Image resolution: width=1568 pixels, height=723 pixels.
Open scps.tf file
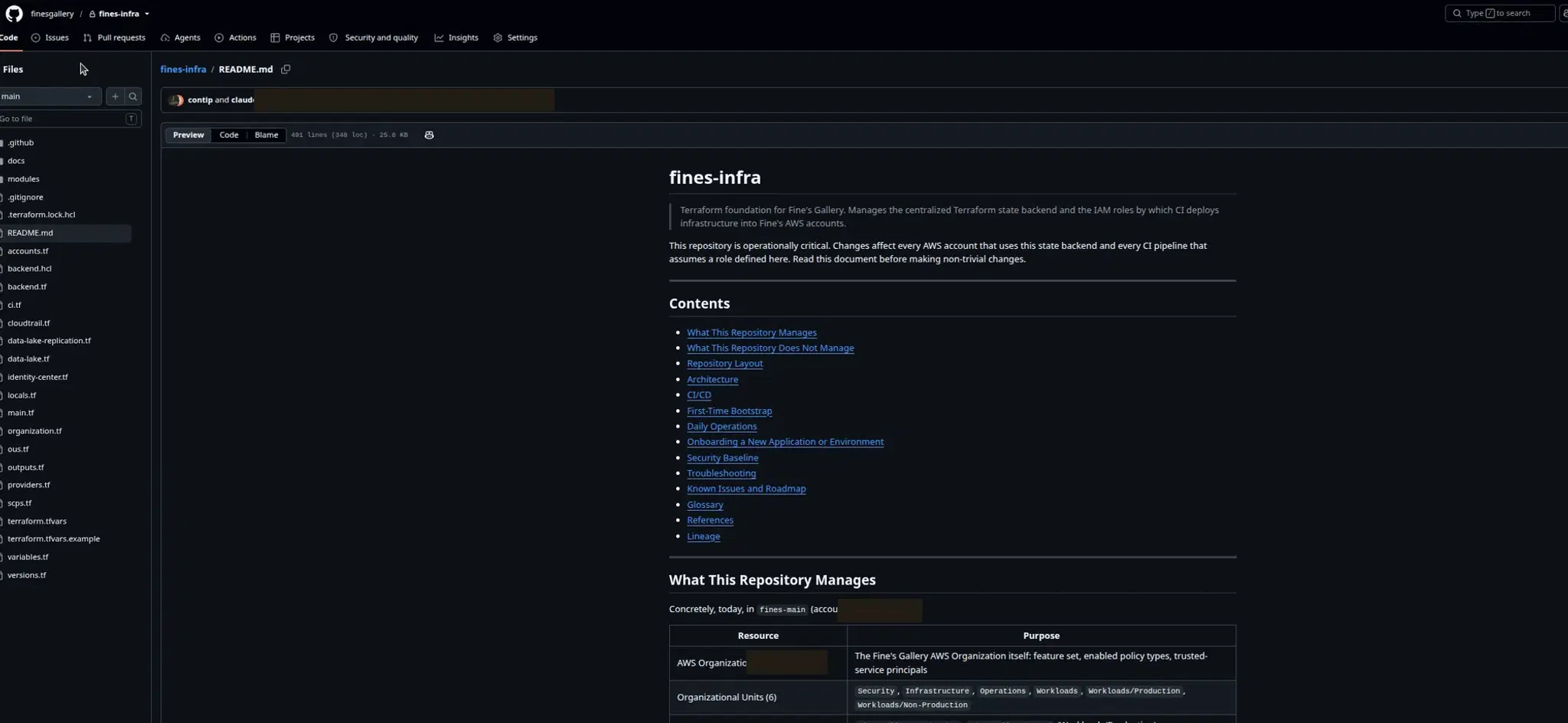coord(19,503)
